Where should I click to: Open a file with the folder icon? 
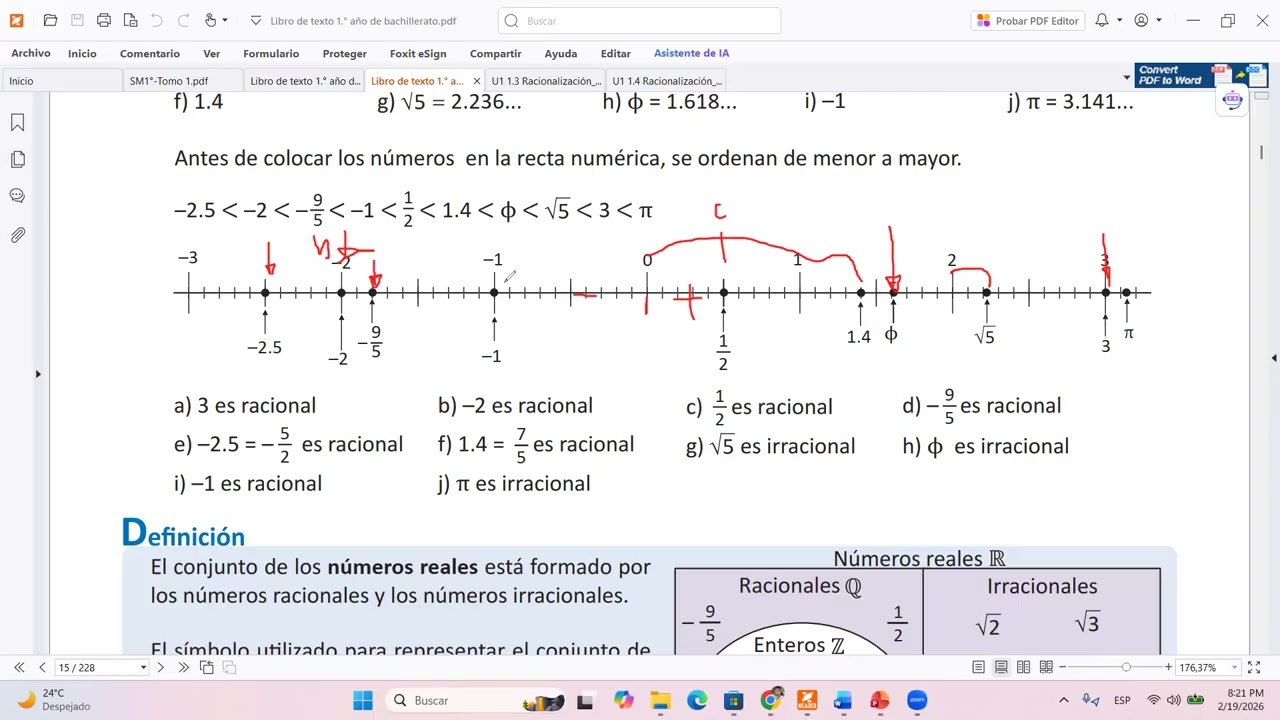[50, 20]
